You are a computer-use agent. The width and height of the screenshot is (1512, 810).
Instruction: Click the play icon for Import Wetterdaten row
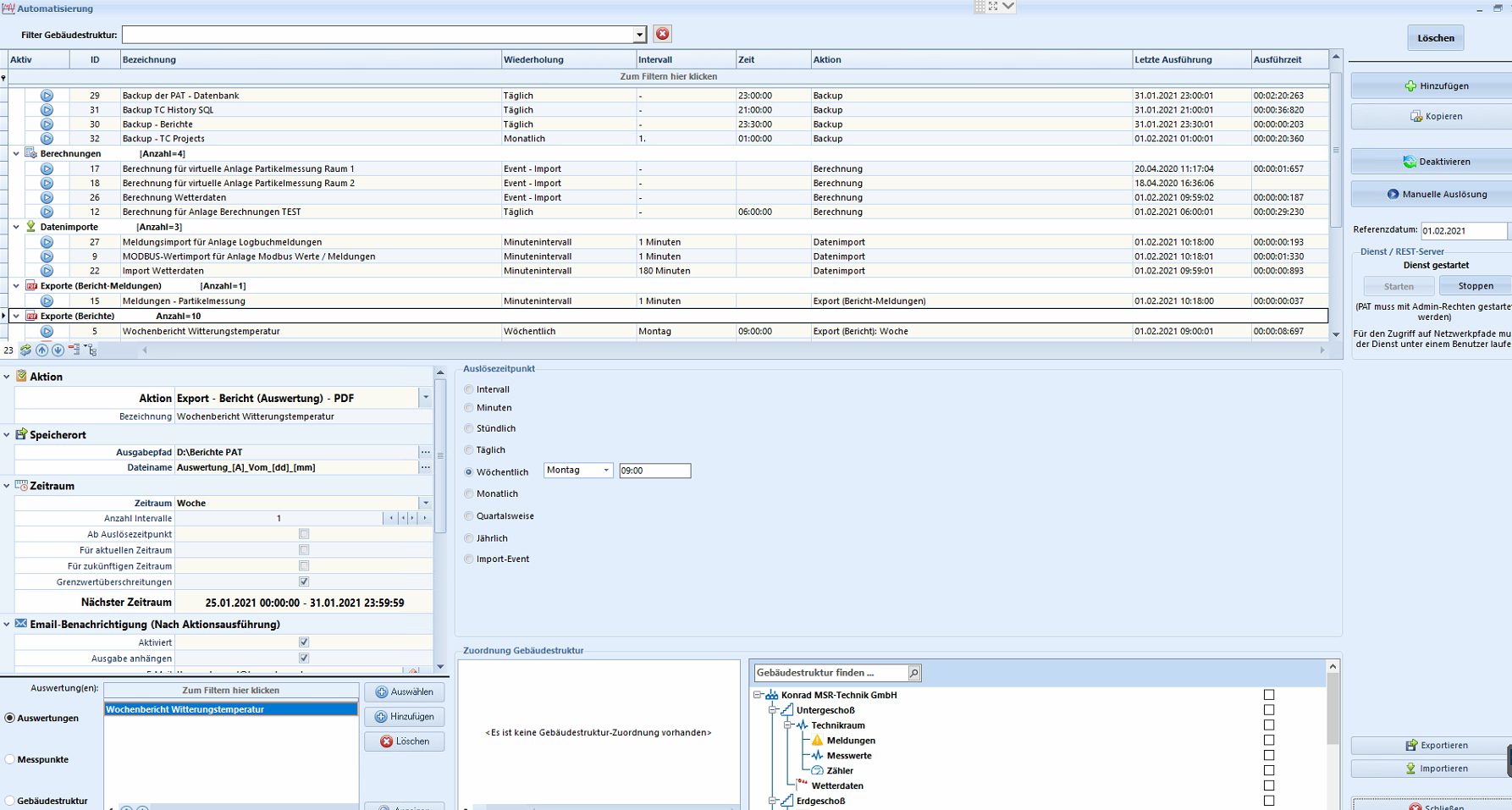point(47,271)
